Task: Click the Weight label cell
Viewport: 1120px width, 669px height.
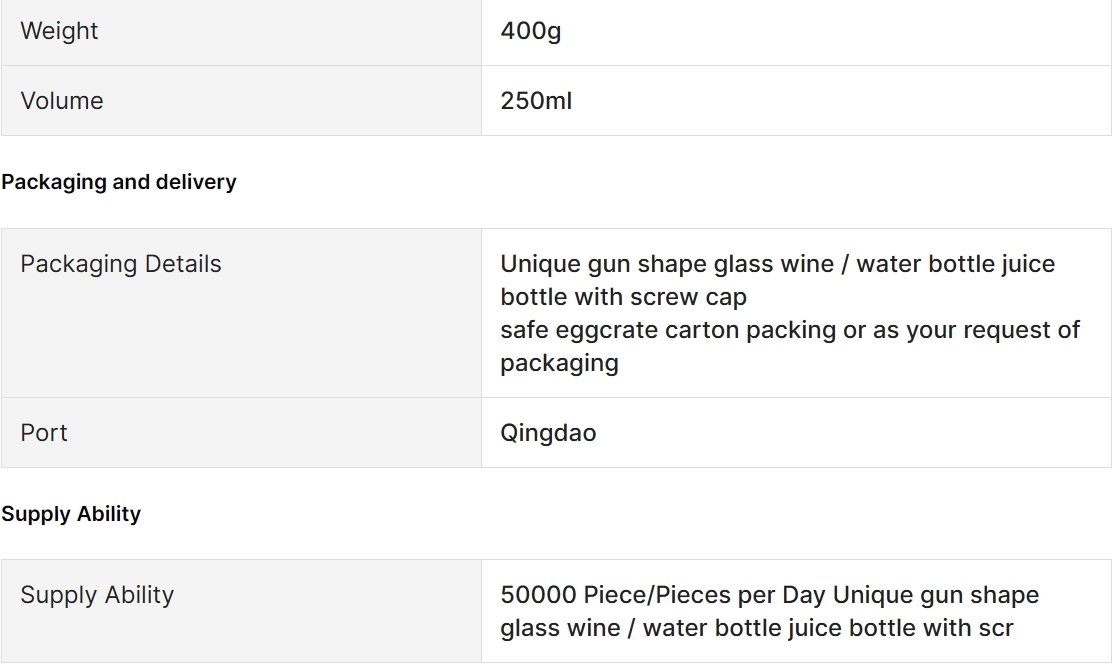Action: (241, 32)
